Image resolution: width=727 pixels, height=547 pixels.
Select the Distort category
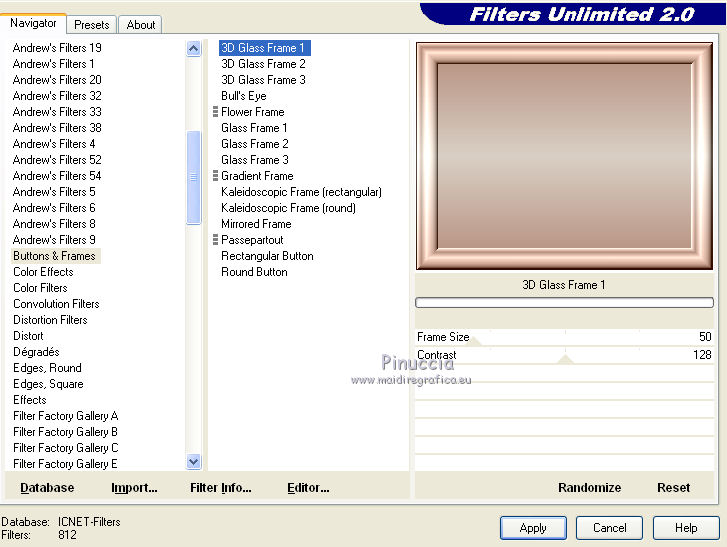tap(28, 336)
